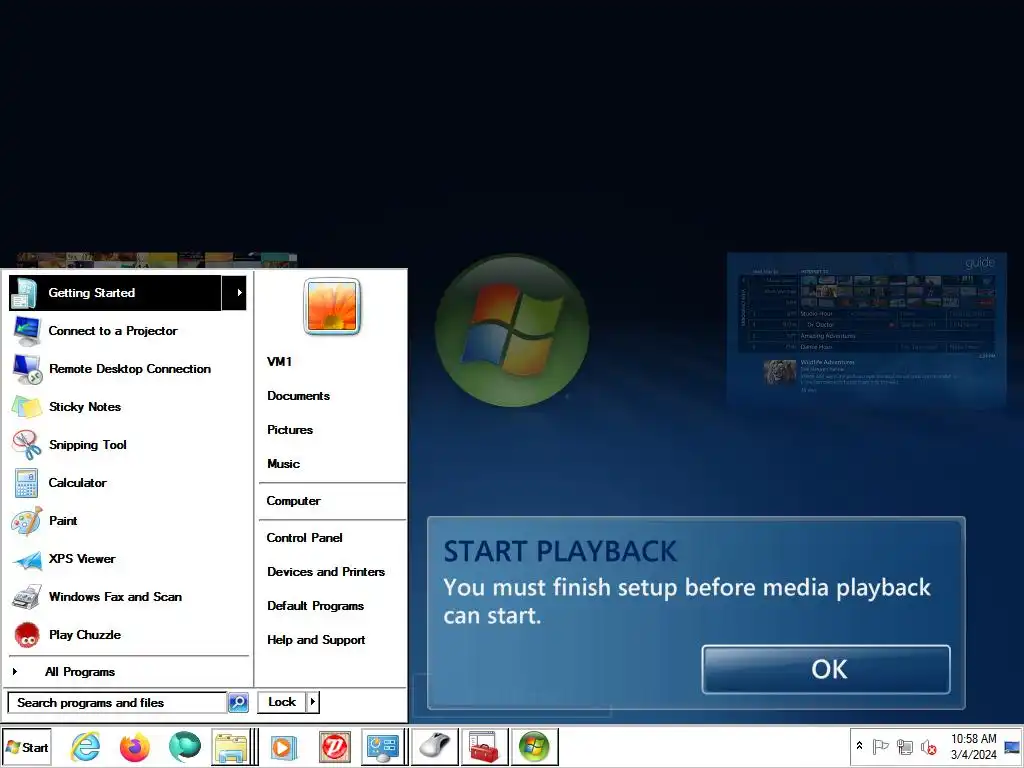Select the guide preview thumbnail in Media Center

[867, 330]
